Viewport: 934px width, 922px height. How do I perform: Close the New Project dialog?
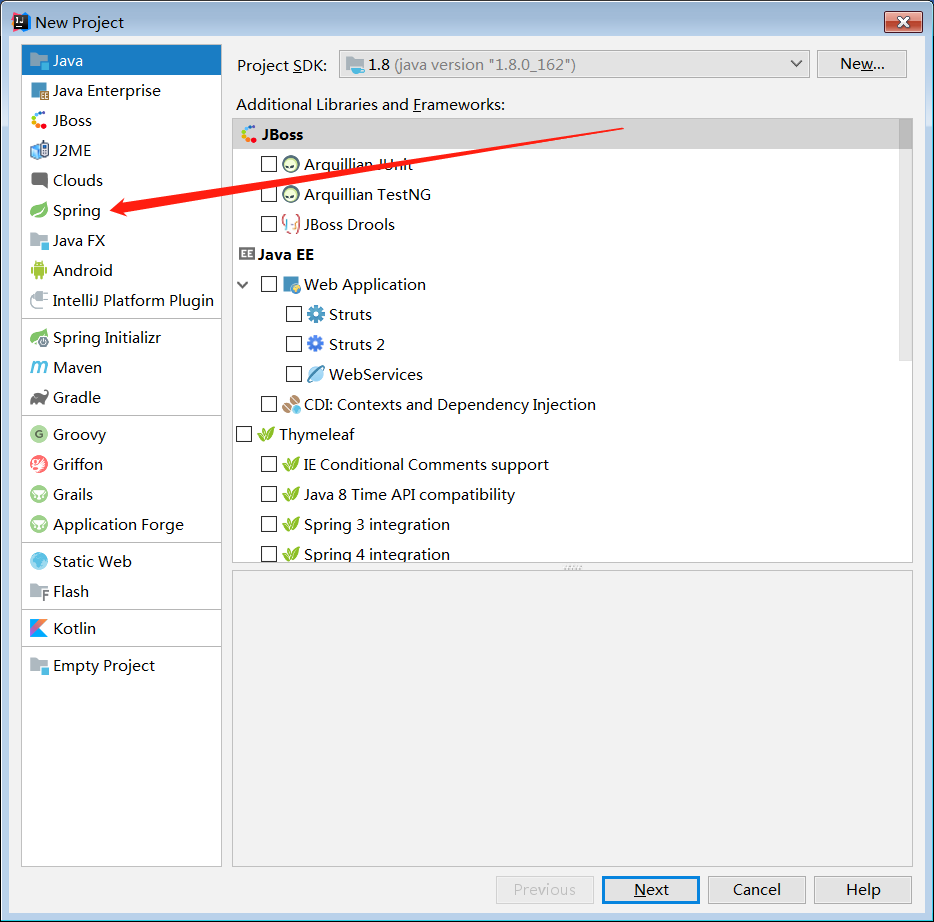tap(903, 22)
